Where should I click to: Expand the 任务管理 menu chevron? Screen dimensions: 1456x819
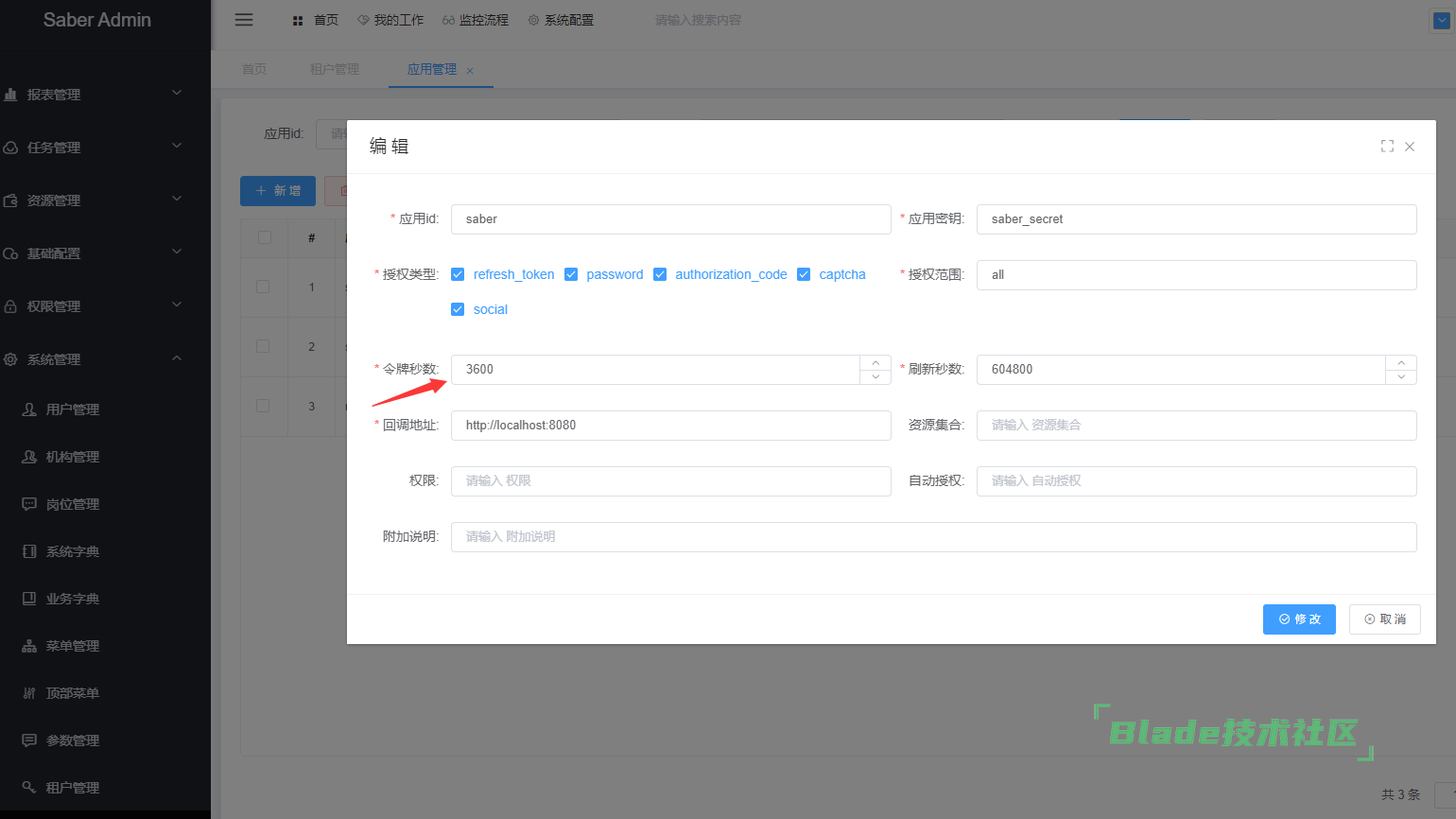click(177, 146)
